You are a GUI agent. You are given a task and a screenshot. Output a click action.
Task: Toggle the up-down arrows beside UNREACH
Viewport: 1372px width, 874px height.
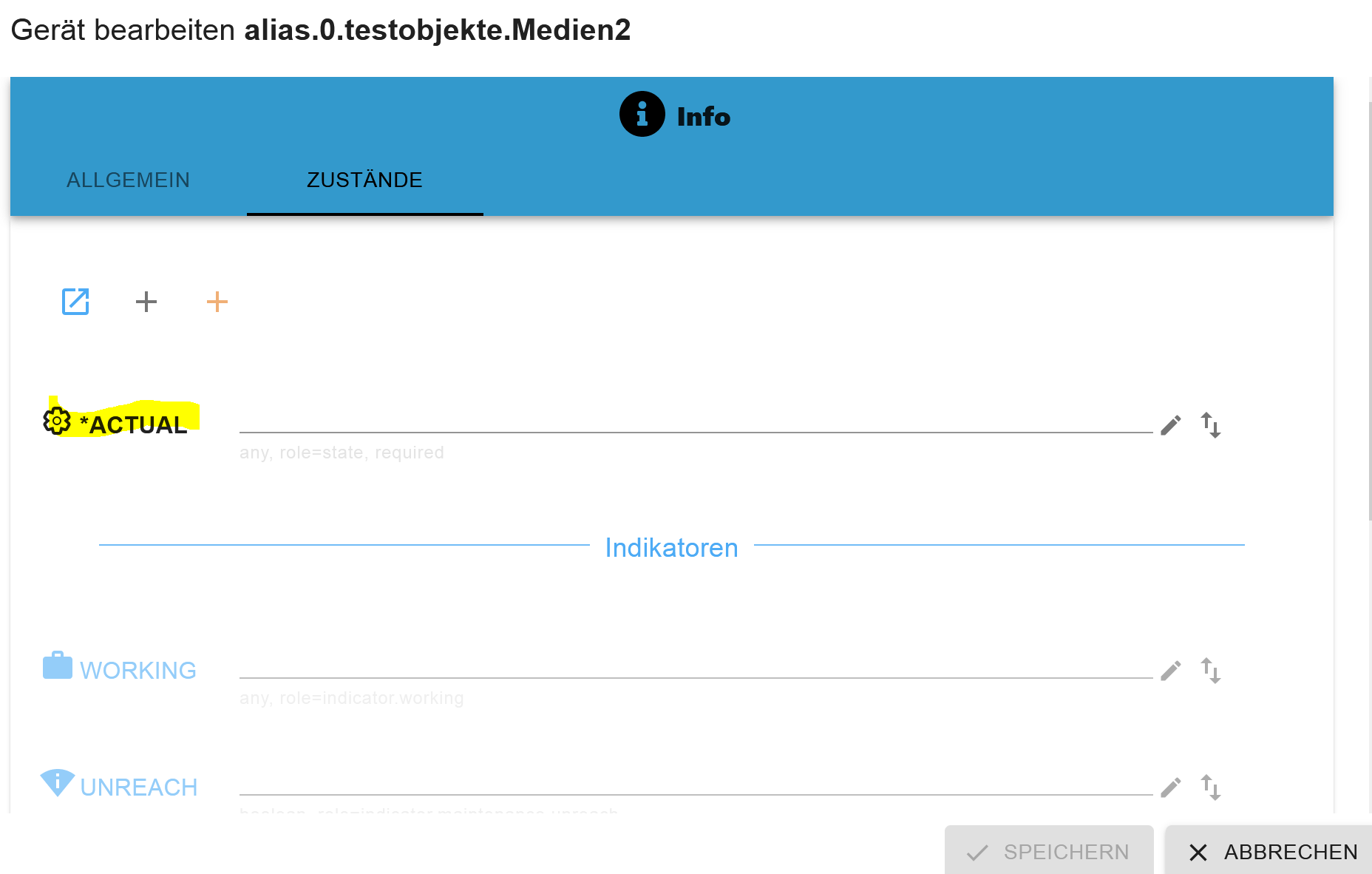1212,787
